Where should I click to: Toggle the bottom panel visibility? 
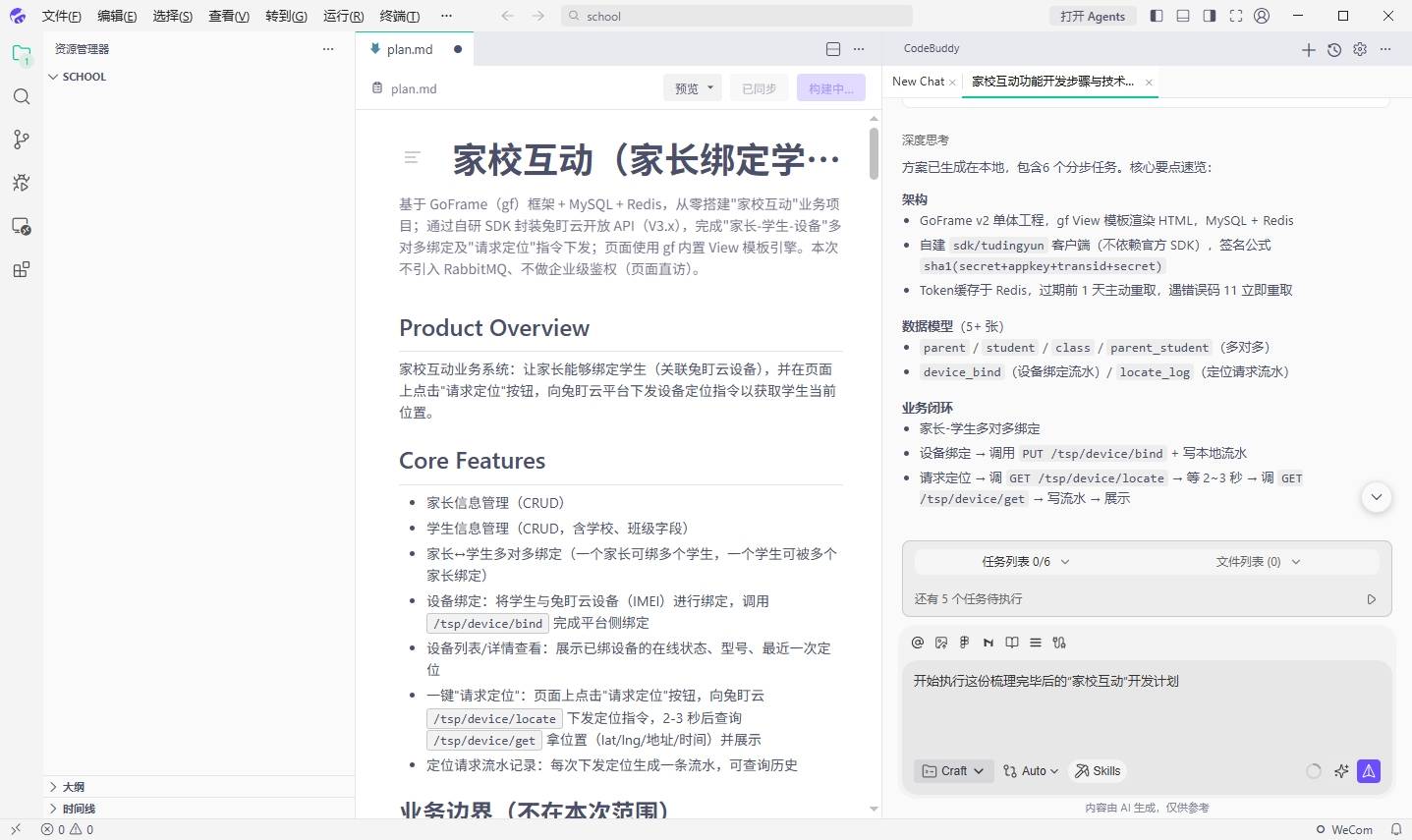pyautogui.click(x=1183, y=16)
